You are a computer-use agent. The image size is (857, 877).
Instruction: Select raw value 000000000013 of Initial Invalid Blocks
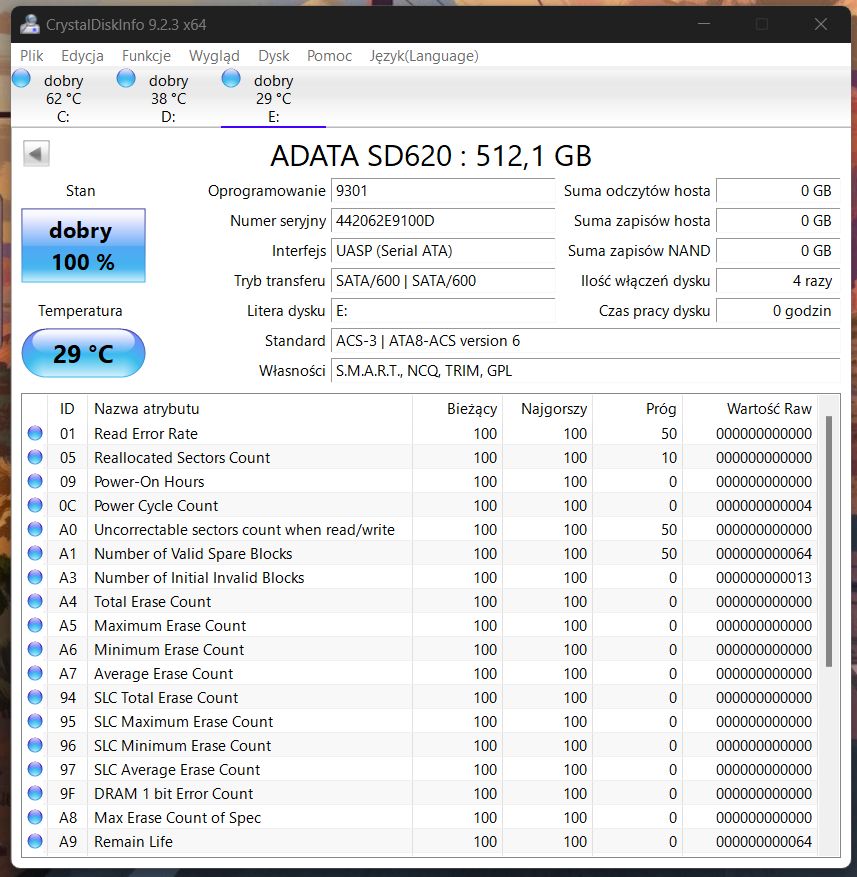click(764, 577)
